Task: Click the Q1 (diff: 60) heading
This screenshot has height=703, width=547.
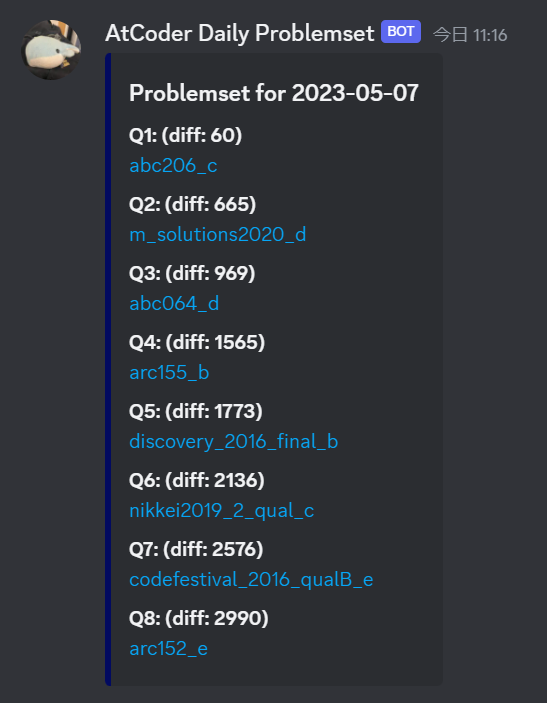Action: click(x=185, y=135)
